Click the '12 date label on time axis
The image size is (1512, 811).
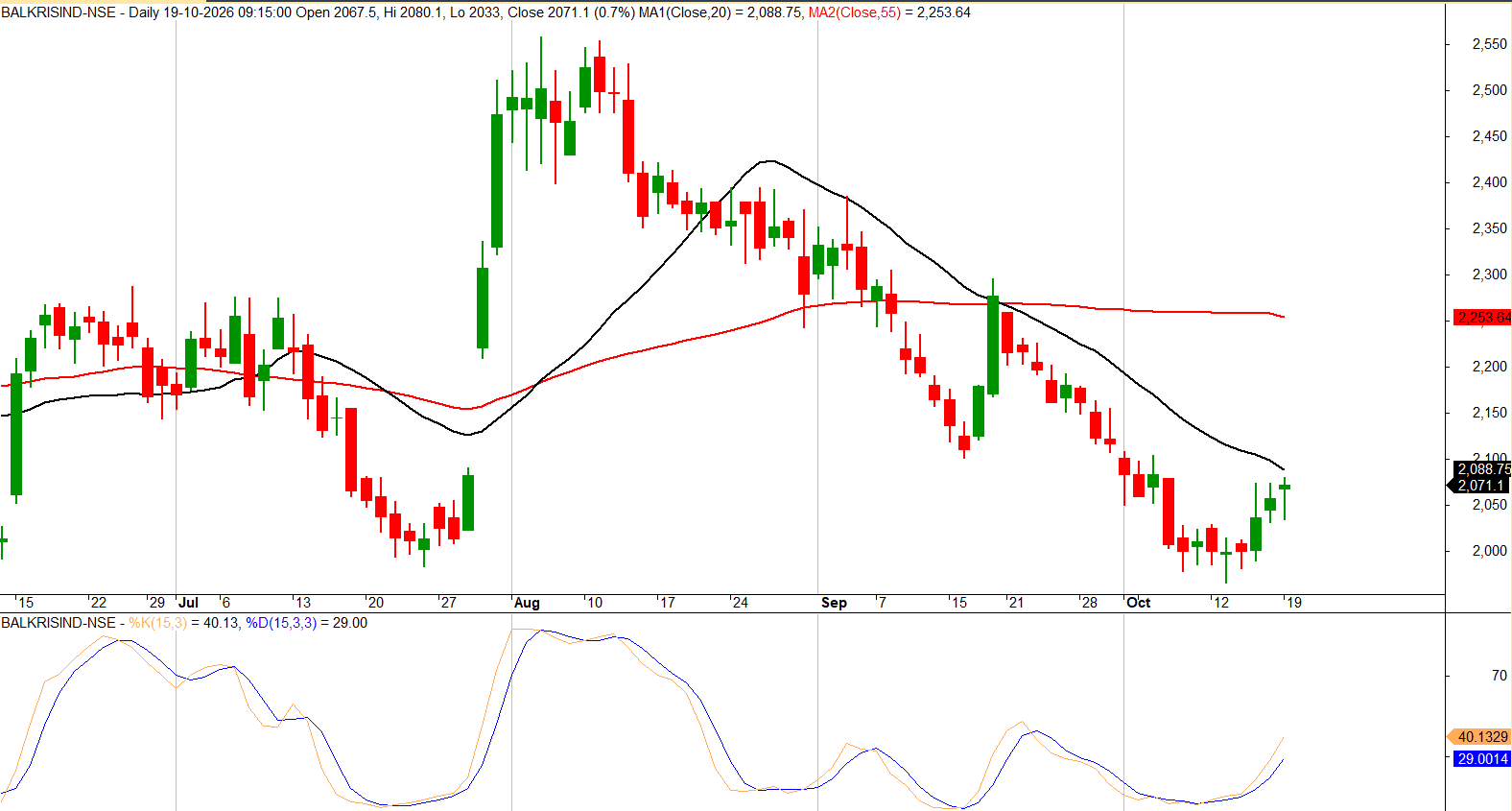point(1220,603)
